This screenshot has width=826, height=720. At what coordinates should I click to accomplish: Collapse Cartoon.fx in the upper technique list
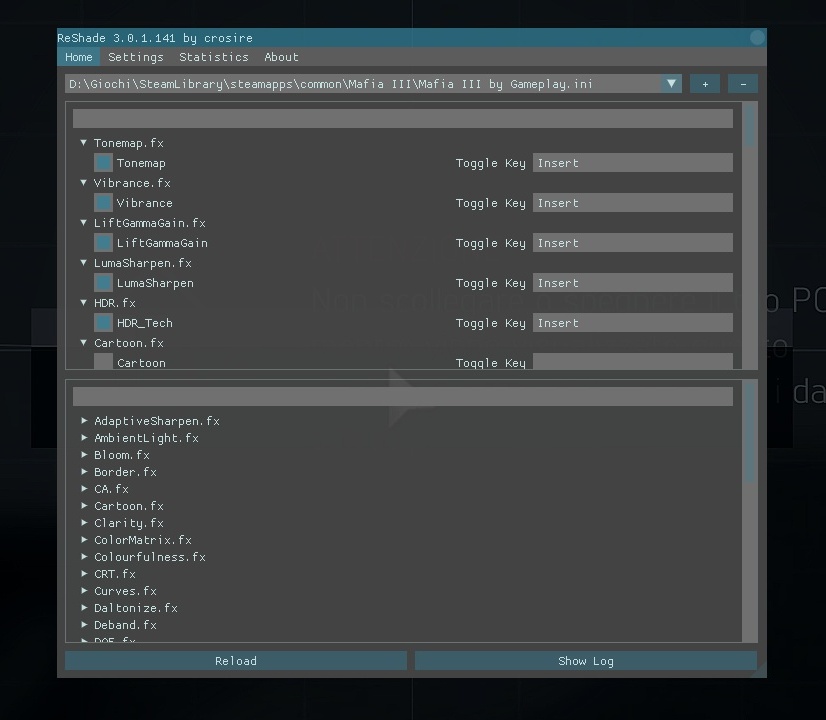83,343
